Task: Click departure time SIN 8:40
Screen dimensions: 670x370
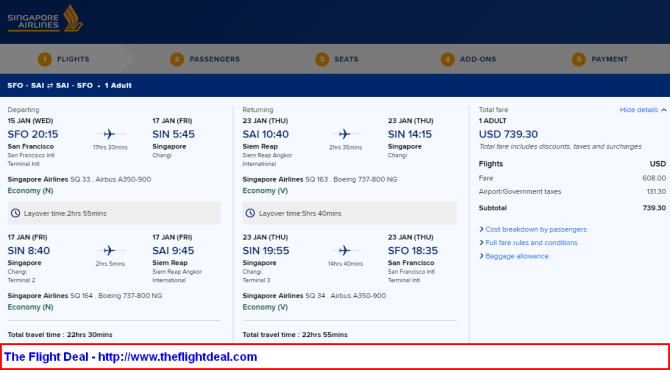Action: [29, 250]
